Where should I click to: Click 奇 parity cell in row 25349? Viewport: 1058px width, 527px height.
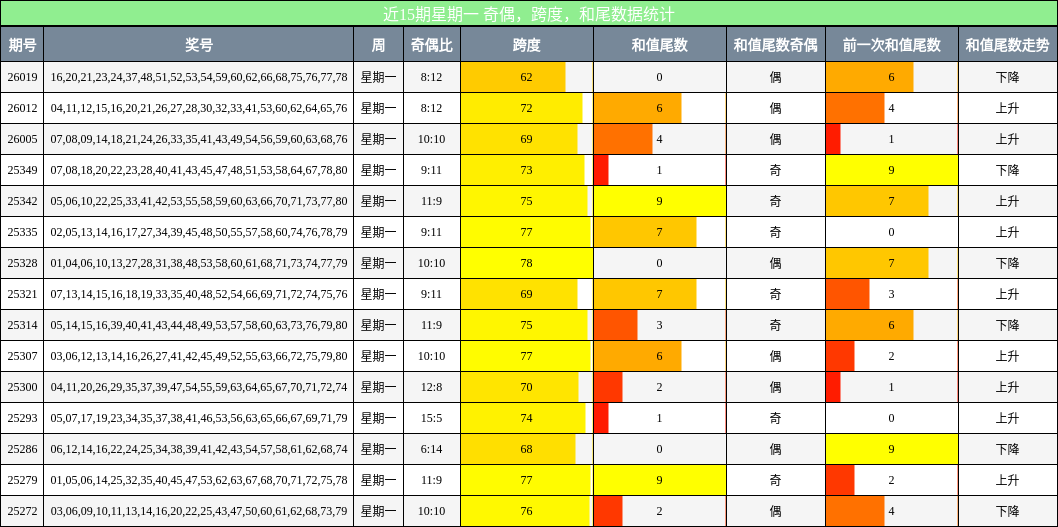point(776,170)
